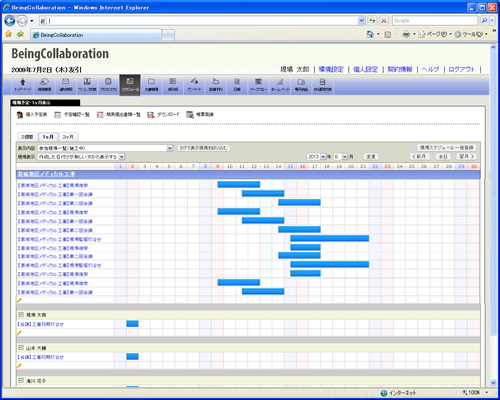Go to next month with 翌月 button

(x=466, y=157)
